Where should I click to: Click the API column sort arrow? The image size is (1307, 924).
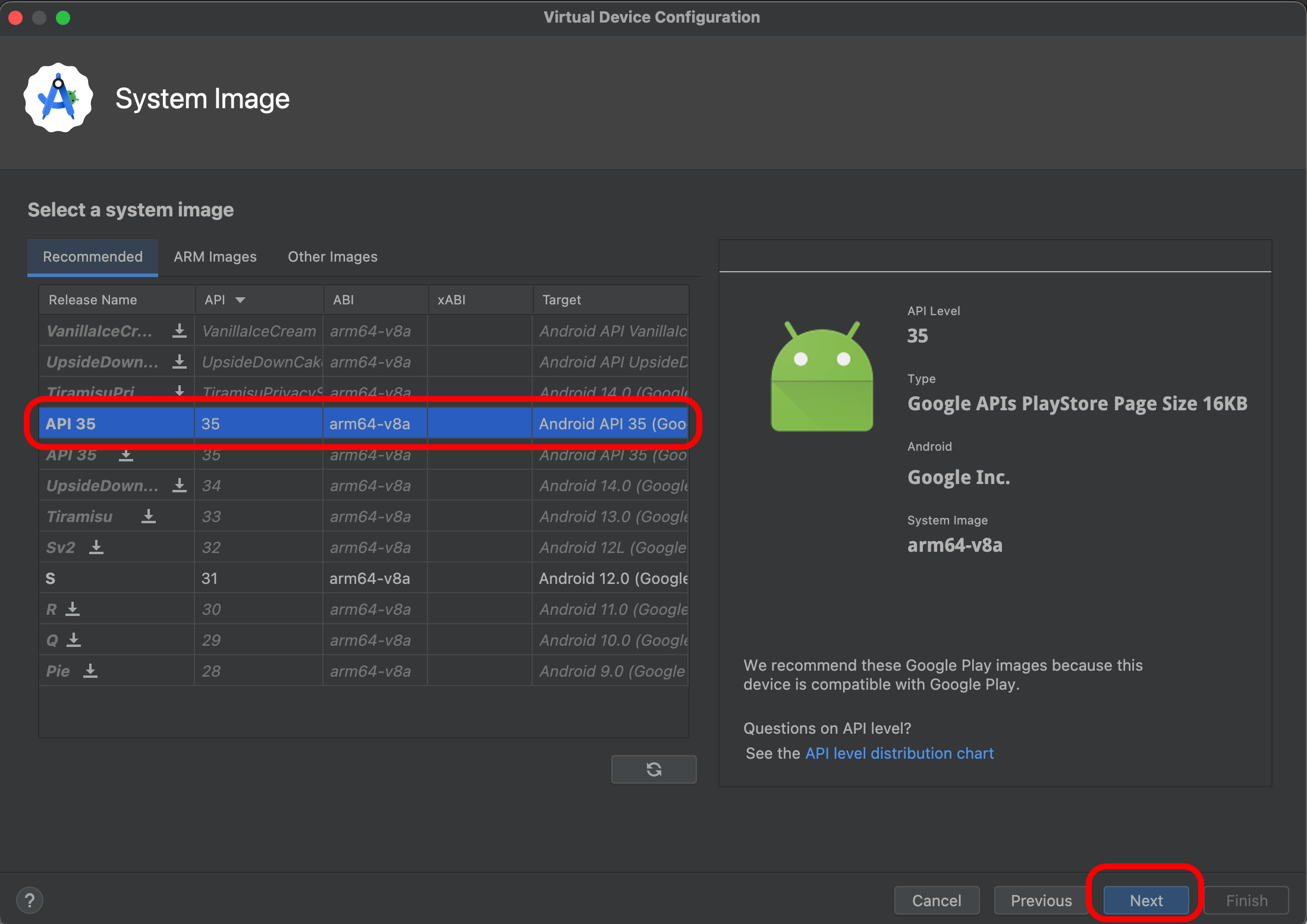point(240,300)
